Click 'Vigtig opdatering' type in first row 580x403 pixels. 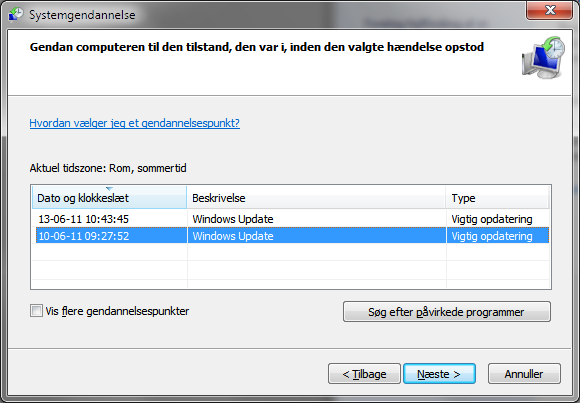pos(492,219)
